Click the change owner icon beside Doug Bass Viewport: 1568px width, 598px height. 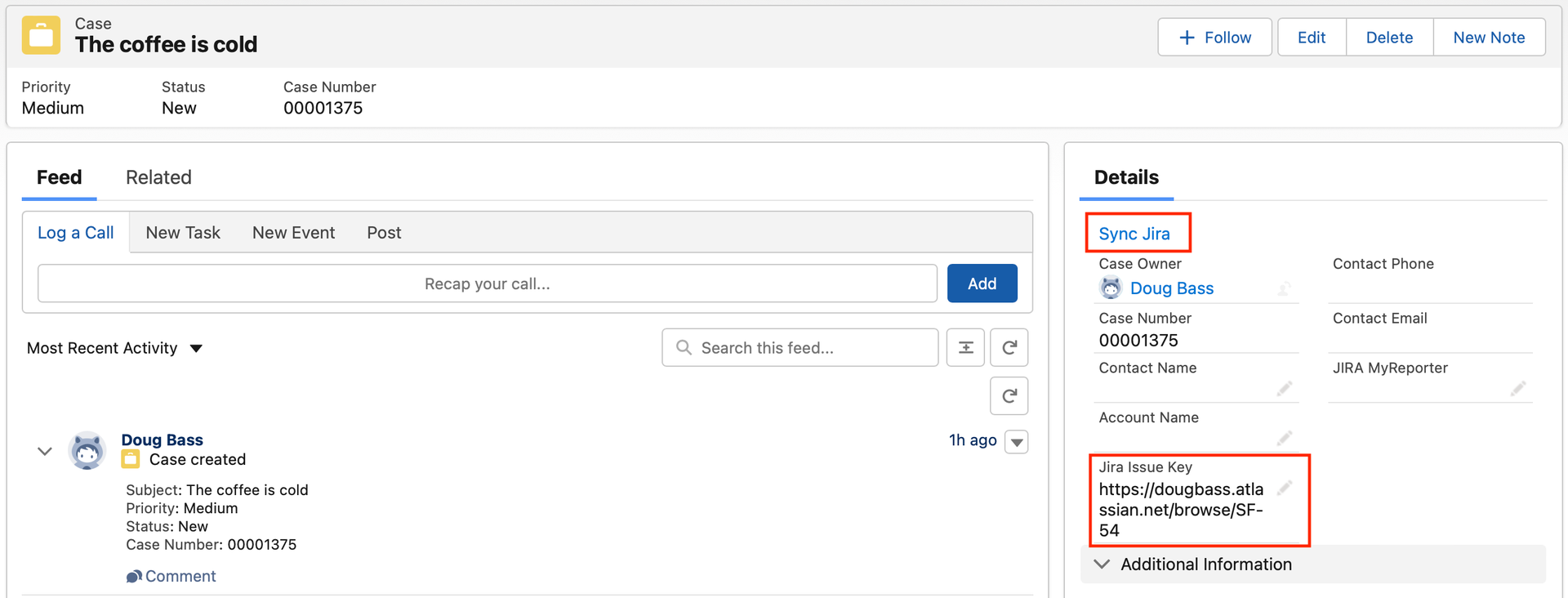pyautogui.click(x=1285, y=288)
